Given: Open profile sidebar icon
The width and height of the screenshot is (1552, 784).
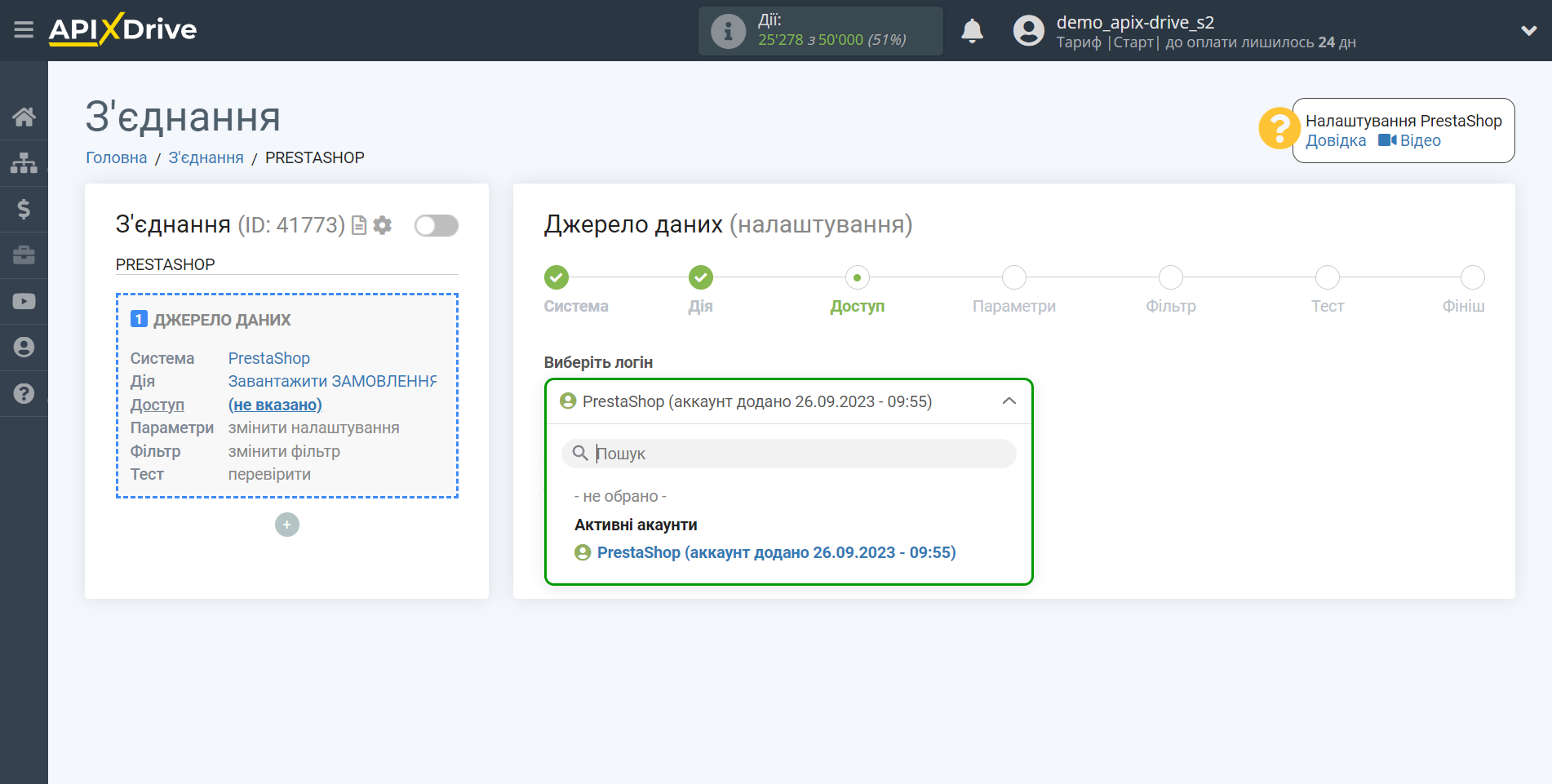Looking at the screenshot, I should 24,348.
